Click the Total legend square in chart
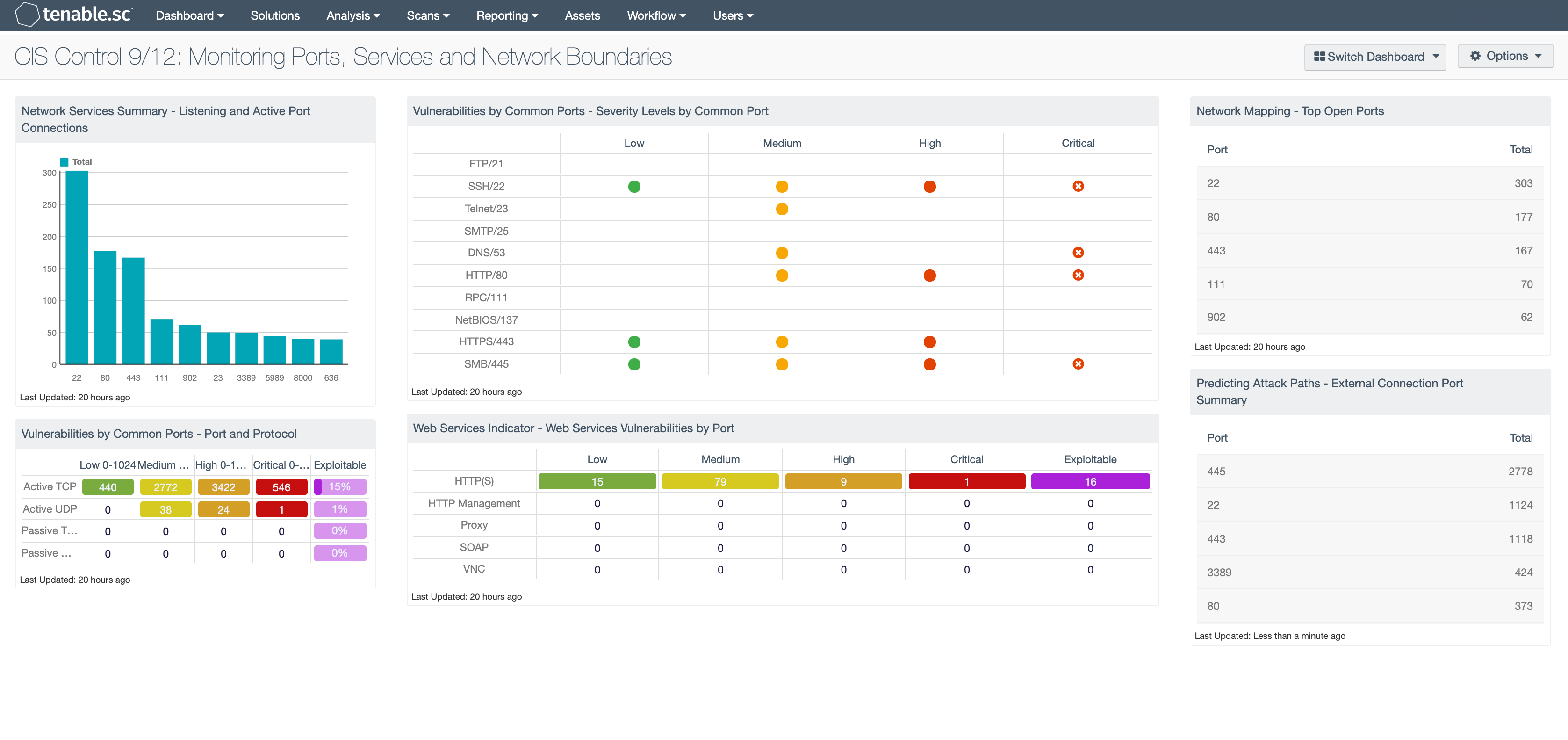This screenshot has height=740, width=1568. pos(64,162)
